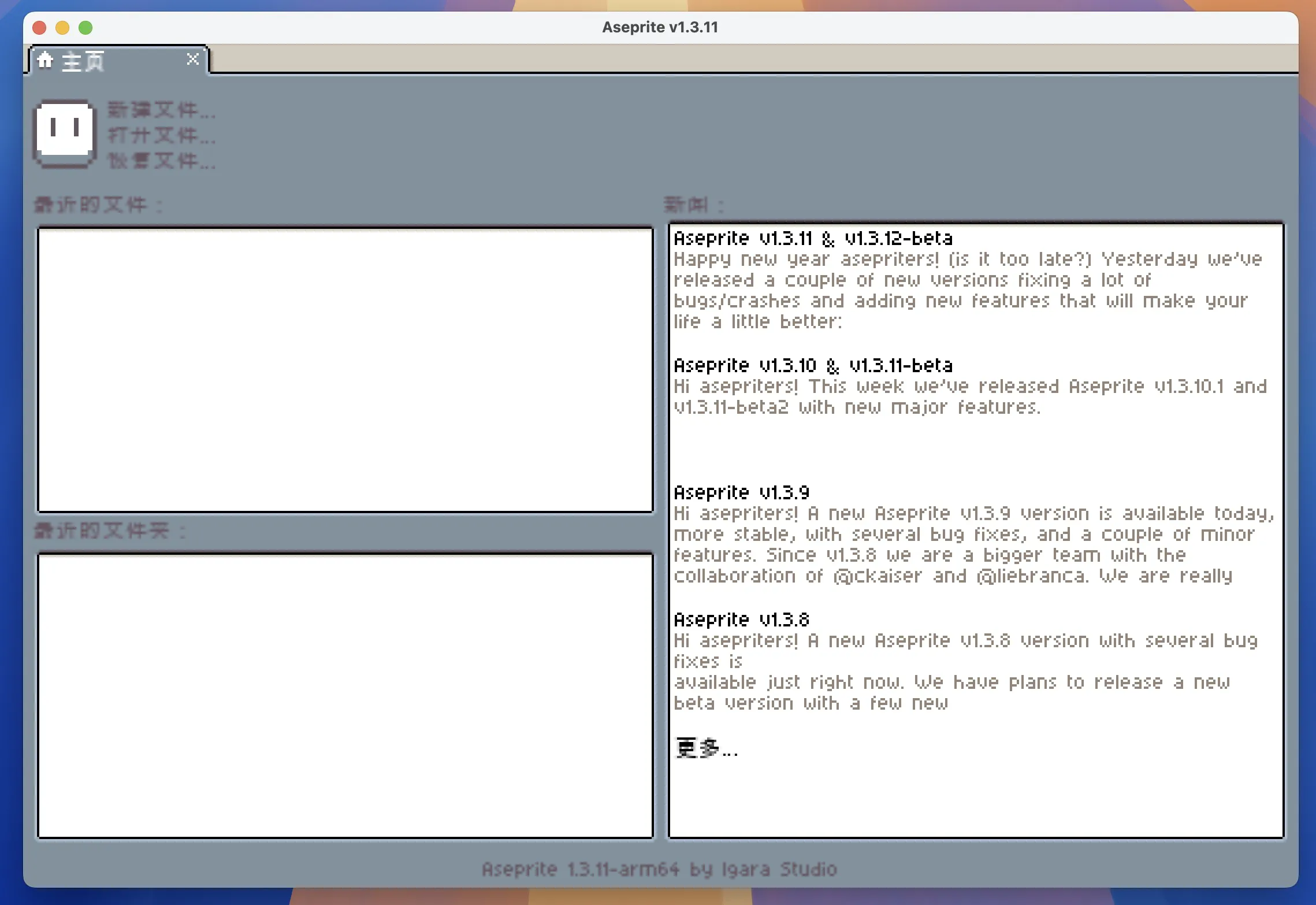
Task: Click the 更多... more news link
Action: pyautogui.click(x=707, y=748)
